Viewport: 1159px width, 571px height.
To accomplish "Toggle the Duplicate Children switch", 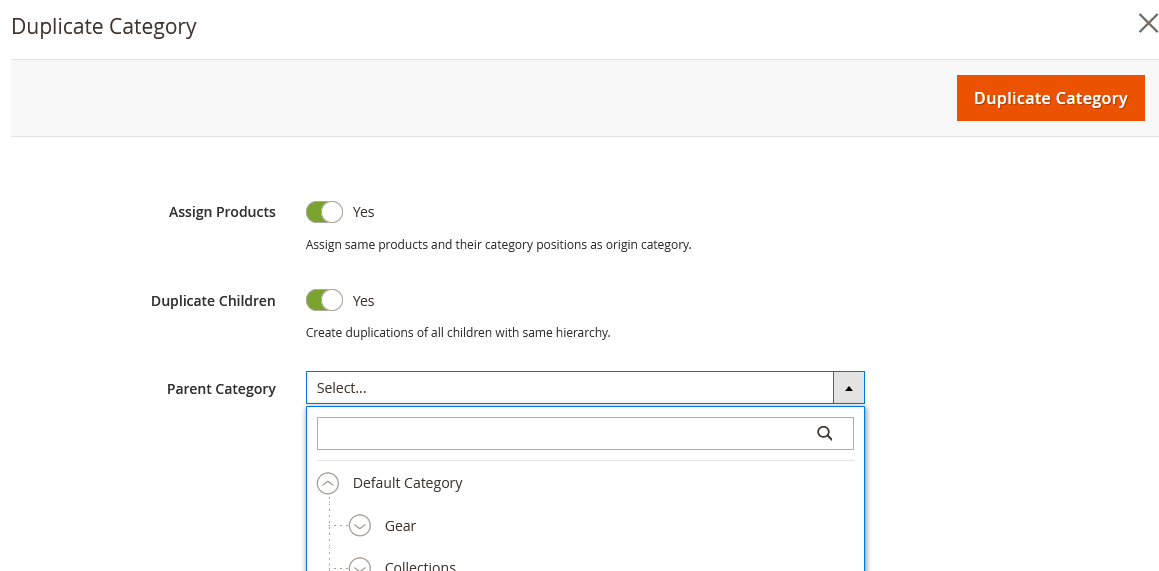I will coord(324,301).
